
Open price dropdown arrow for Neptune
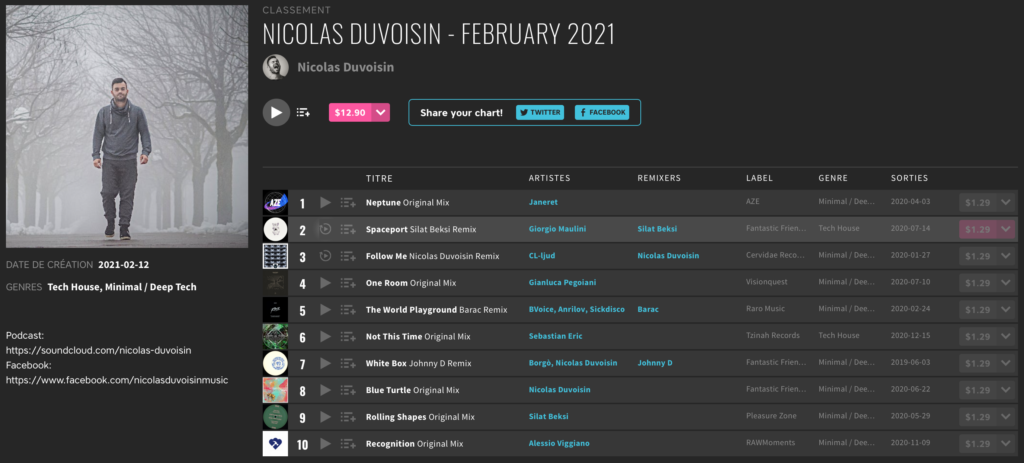click(x=1006, y=202)
